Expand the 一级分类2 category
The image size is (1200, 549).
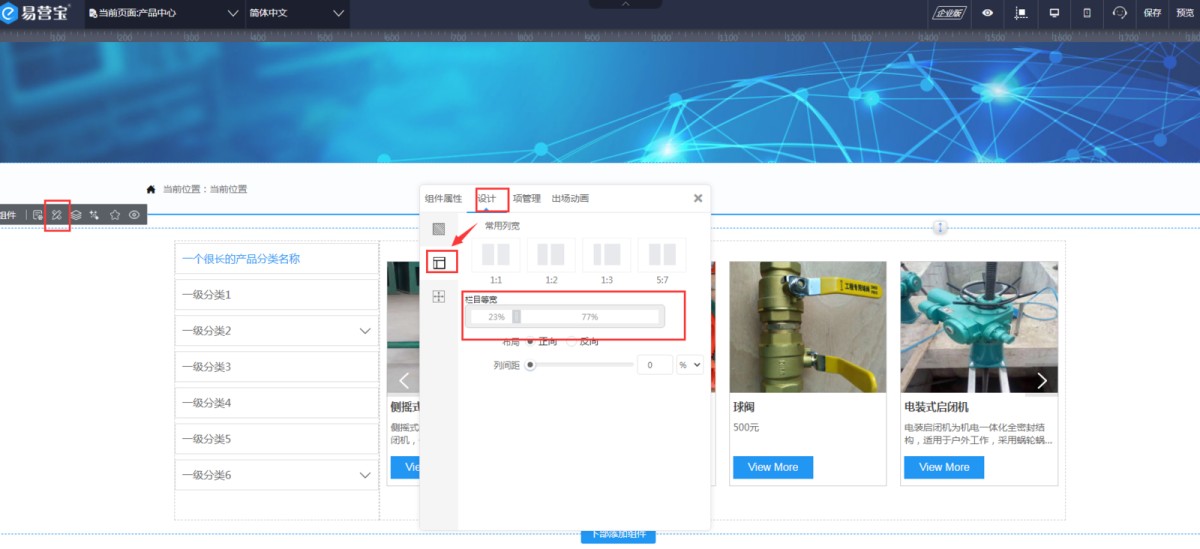tap(364, 331)
